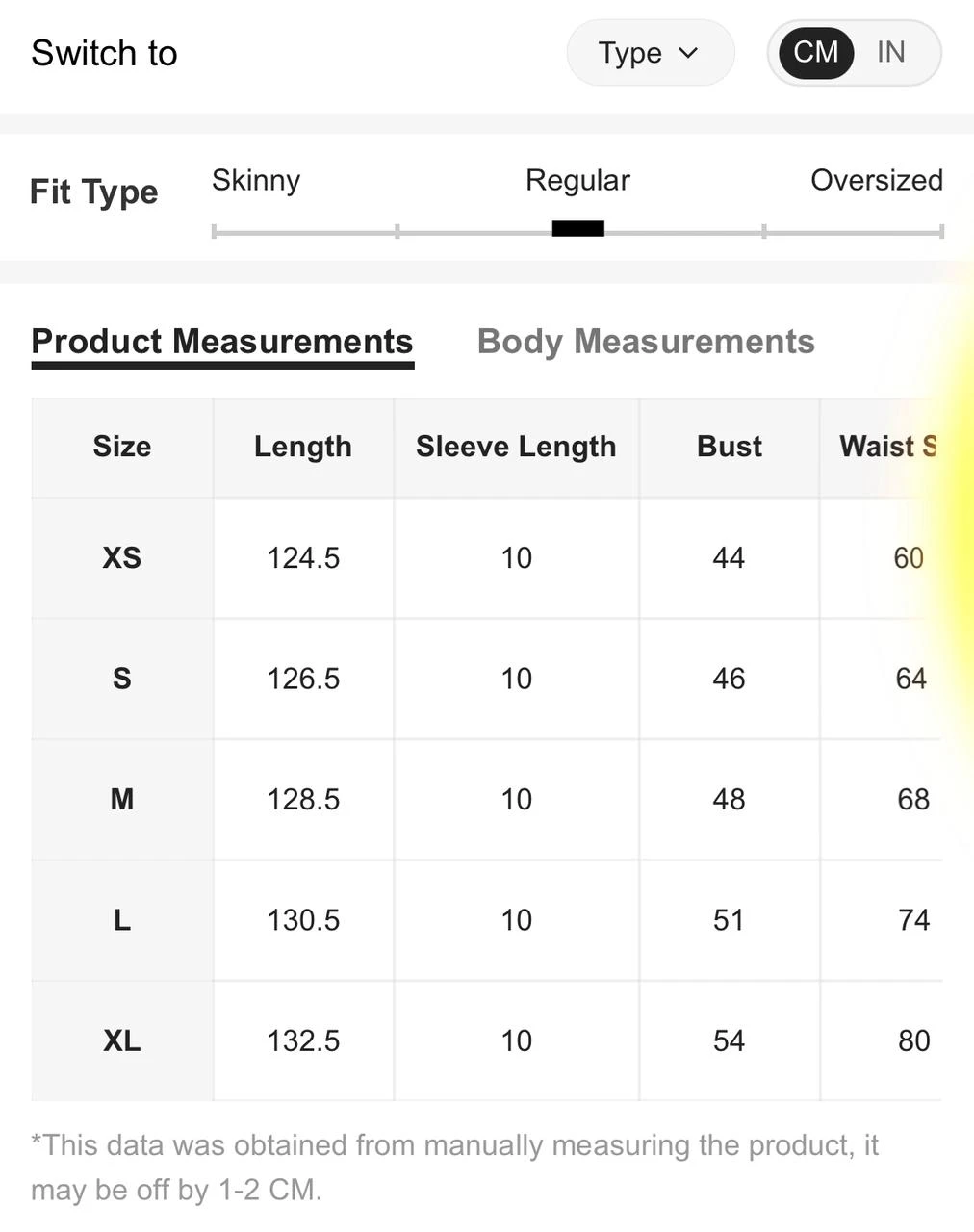This screenshot has width=974, height=1232.
Task: Switch units to IN
Action: [x=890, y=52]
